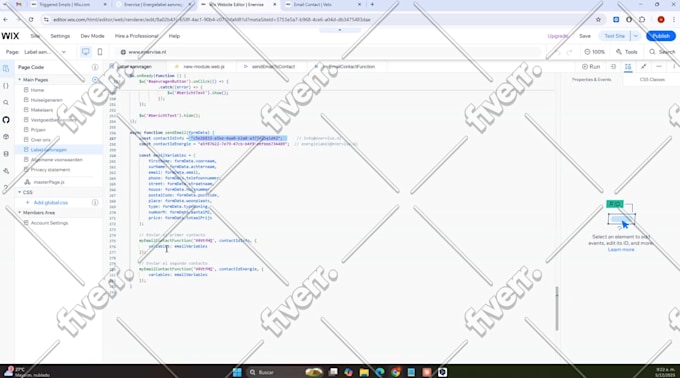Open the Tools button

click(x=627, y=52)
